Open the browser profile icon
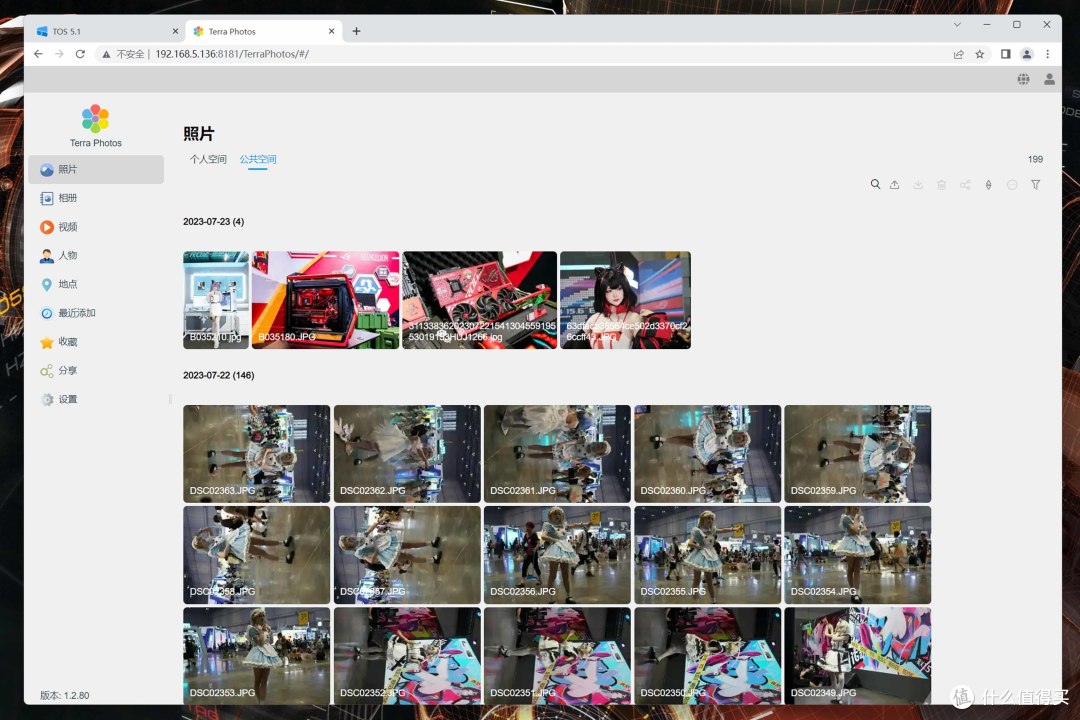Viewport: 1080px width, 720px height. pyautogui.click(x=1026, y=54)
